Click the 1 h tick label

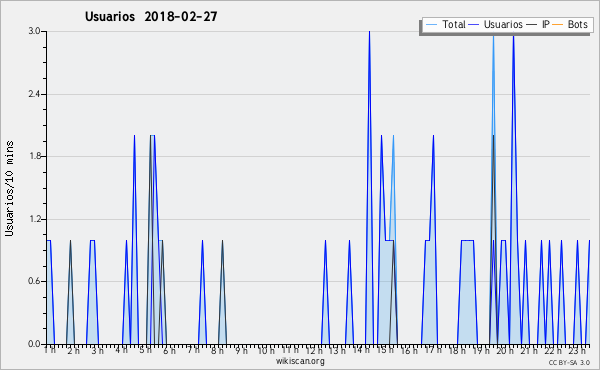tap(50, 350)
